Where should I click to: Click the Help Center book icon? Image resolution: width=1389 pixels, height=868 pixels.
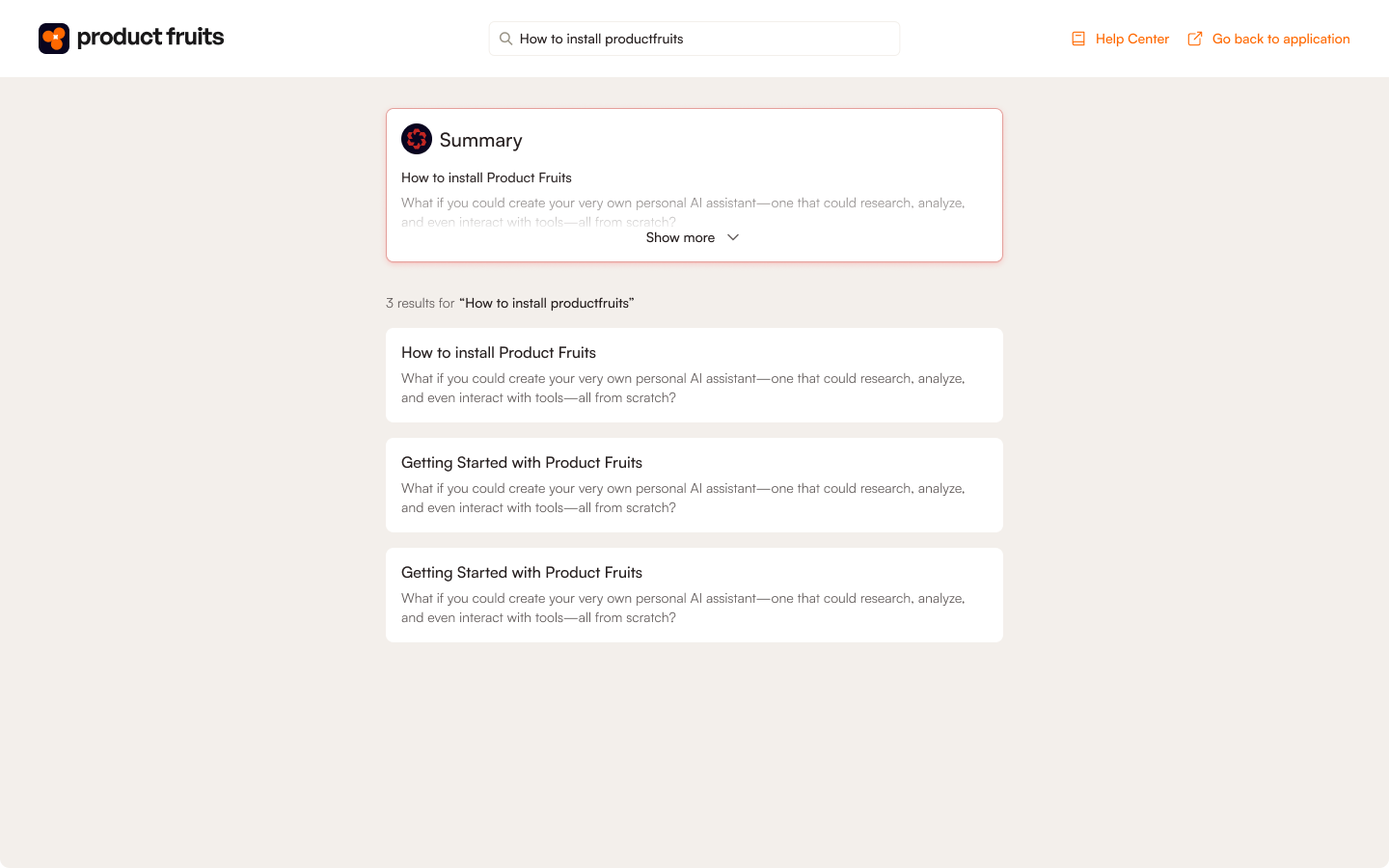[1078, 39]
